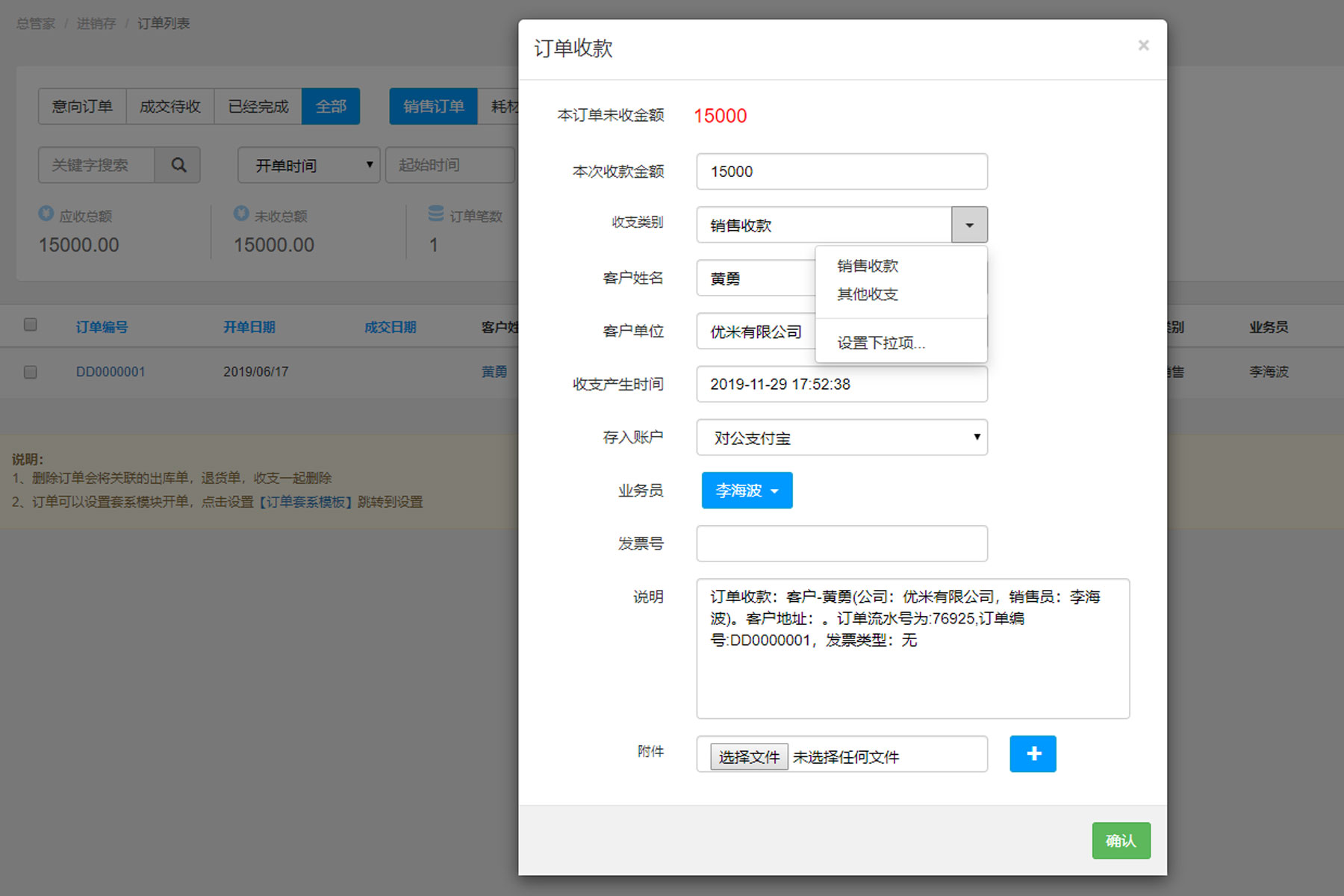Switch to the 成交待收 tab
This screenshot has width=1344, height=896.
[170, 107]
